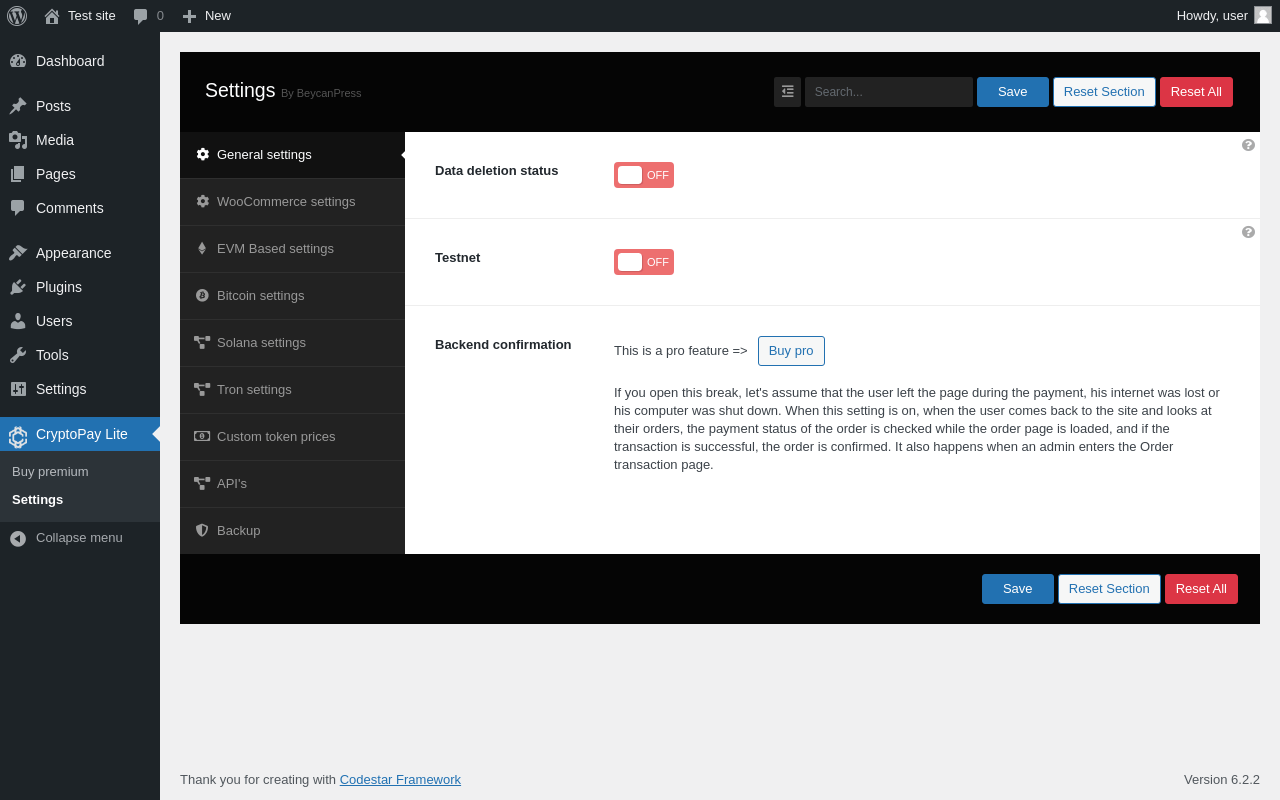This screenshot has height=800, width=1280.
Task: Click the CryptoPay Lite menu label
Action: pos(82,434)
